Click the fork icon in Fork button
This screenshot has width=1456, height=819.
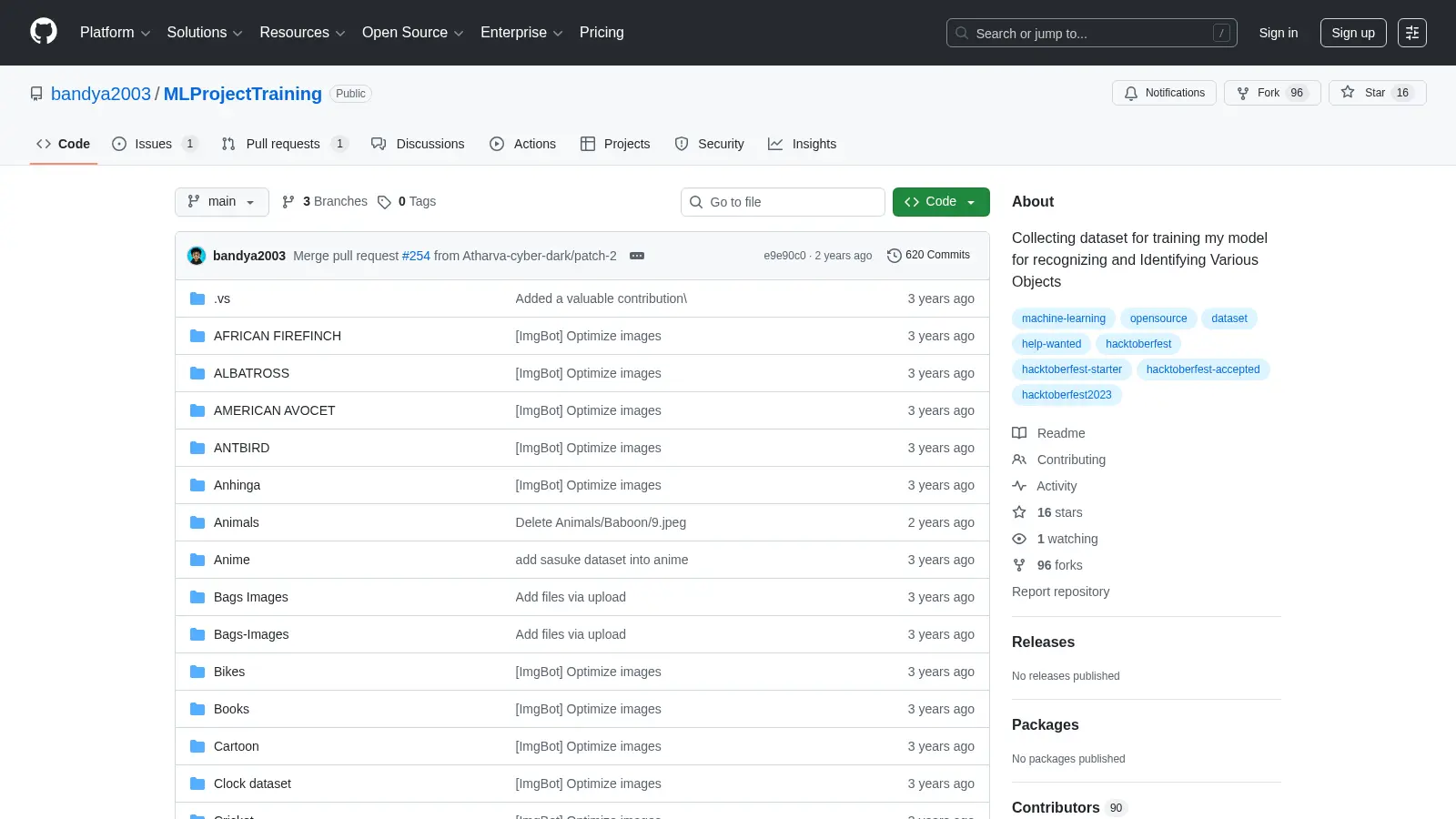pos(1243,93)
